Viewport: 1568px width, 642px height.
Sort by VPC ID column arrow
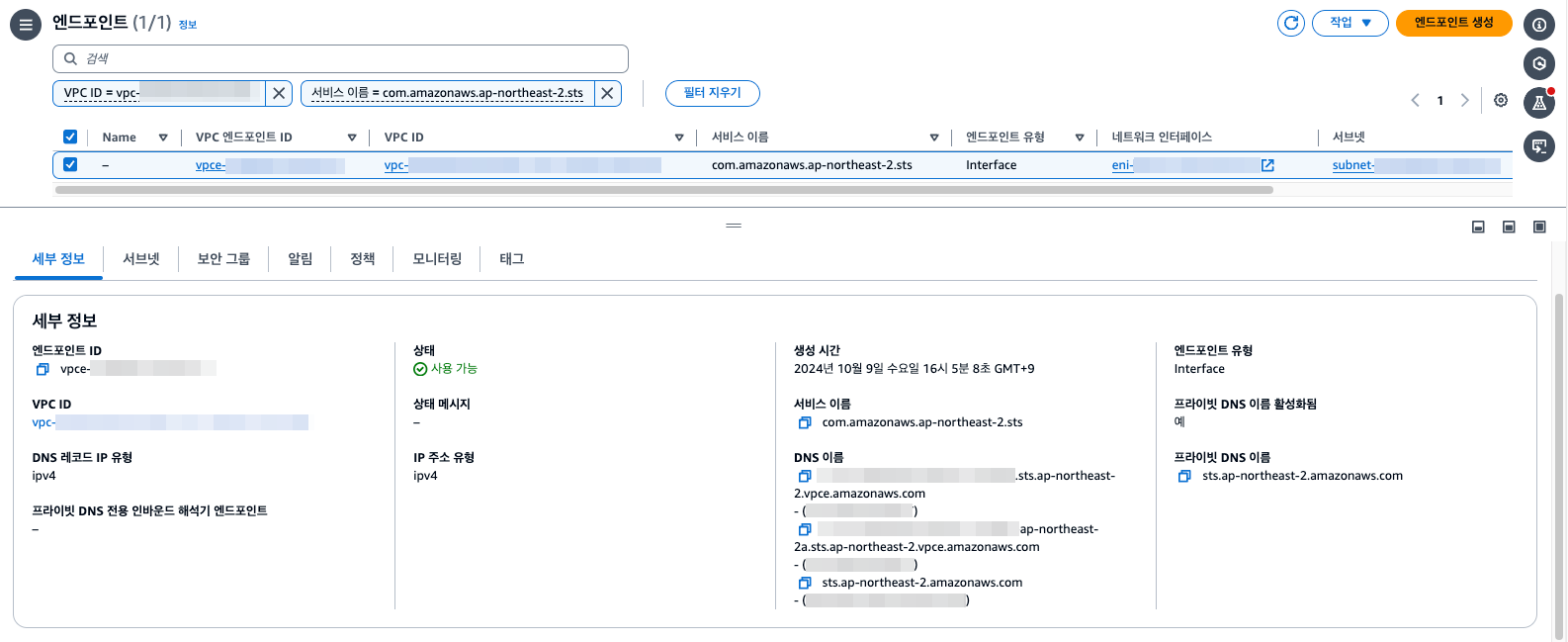(x=679, y=138)
